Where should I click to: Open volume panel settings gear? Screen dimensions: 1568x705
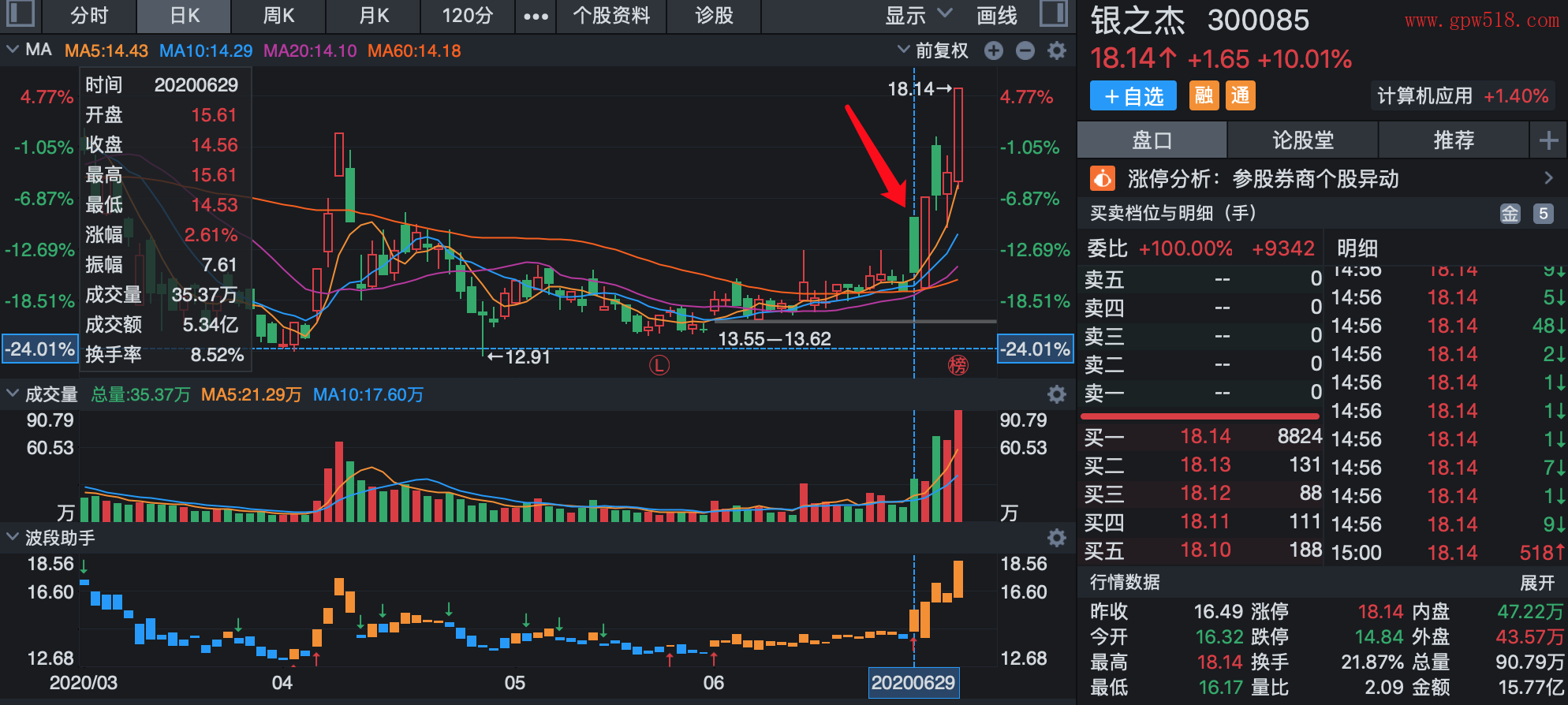[x=1057, y=394]
